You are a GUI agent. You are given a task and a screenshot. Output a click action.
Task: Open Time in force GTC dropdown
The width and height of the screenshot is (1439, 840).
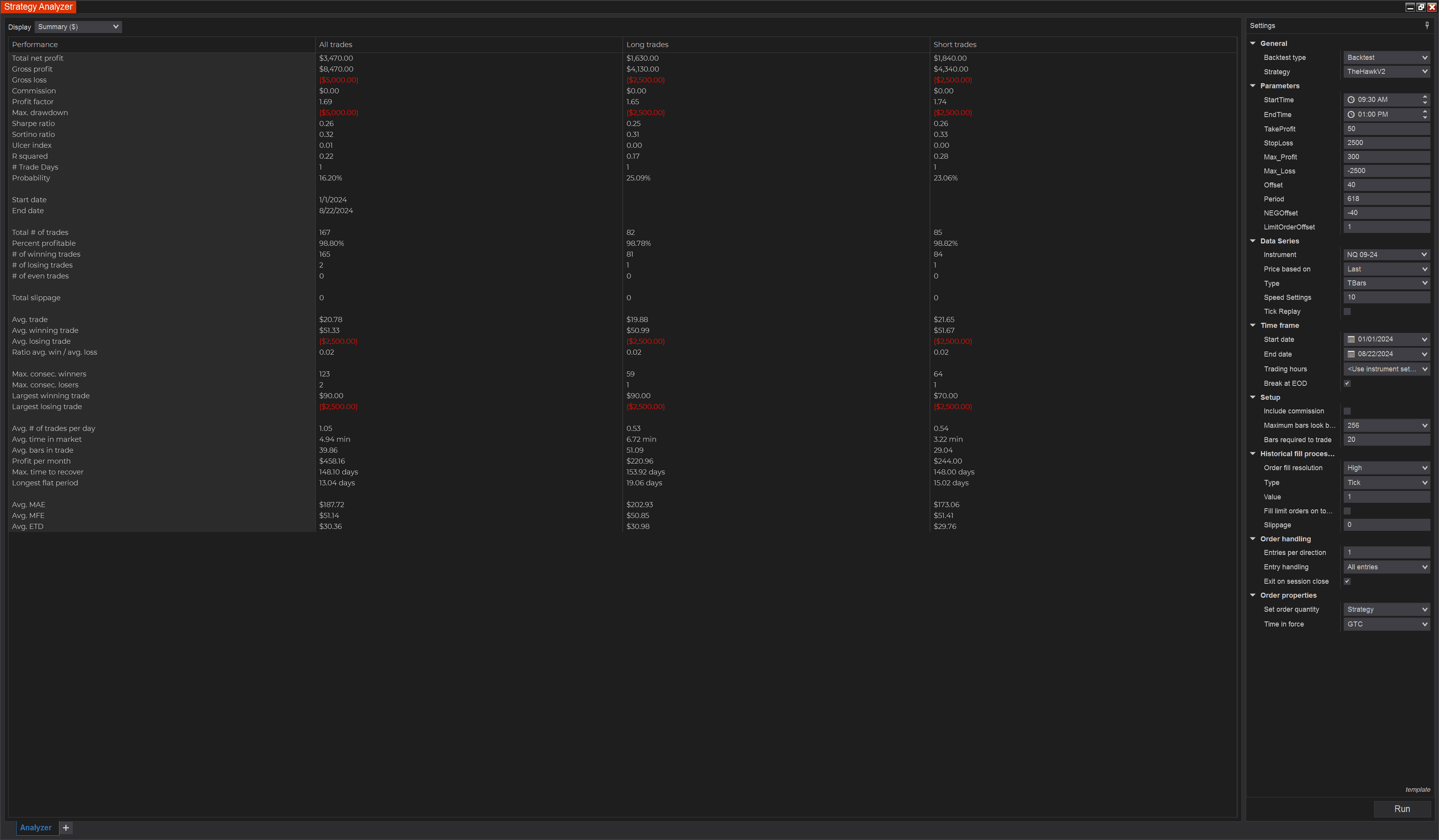(x=1386, y=624)
